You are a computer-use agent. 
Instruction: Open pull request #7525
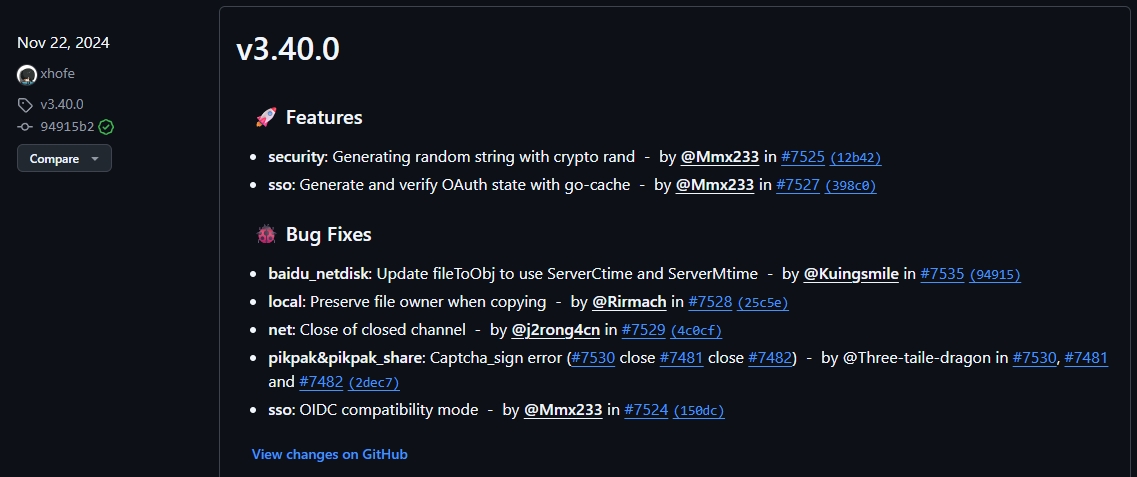pos(802,157)
